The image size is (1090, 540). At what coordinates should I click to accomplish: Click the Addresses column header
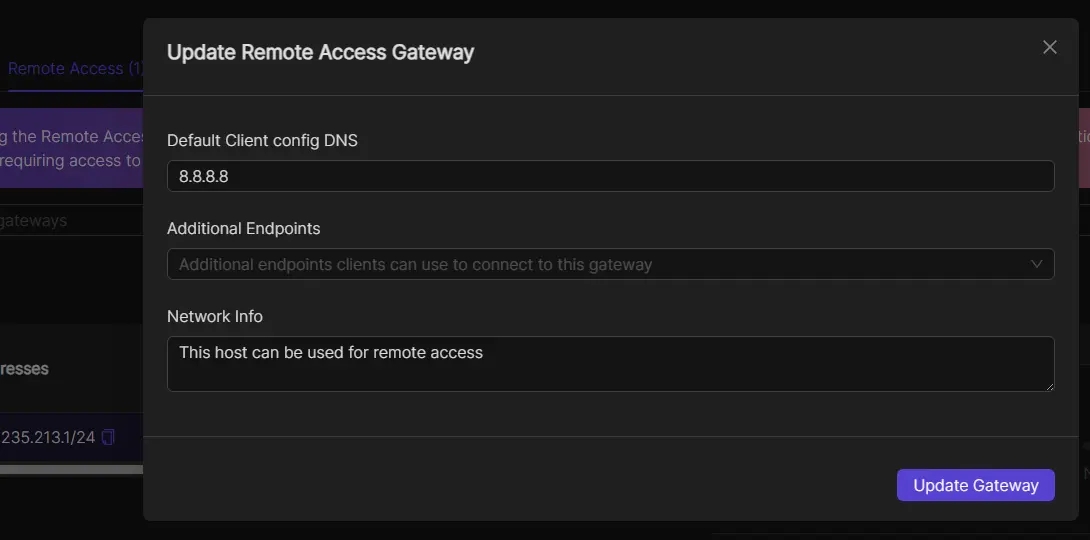[x=25, y=369]
